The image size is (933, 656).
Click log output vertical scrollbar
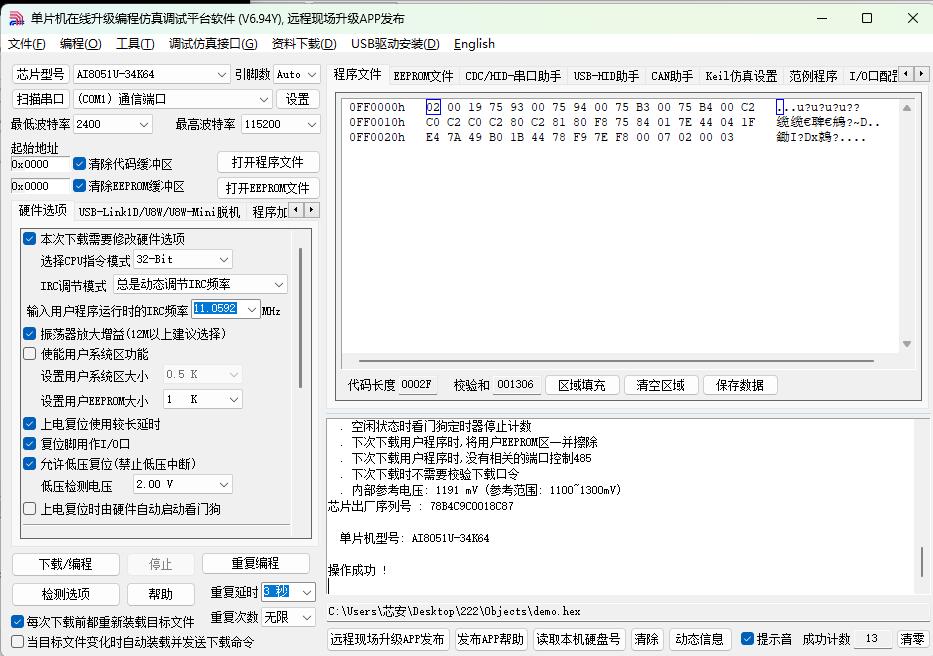point(922,561)
